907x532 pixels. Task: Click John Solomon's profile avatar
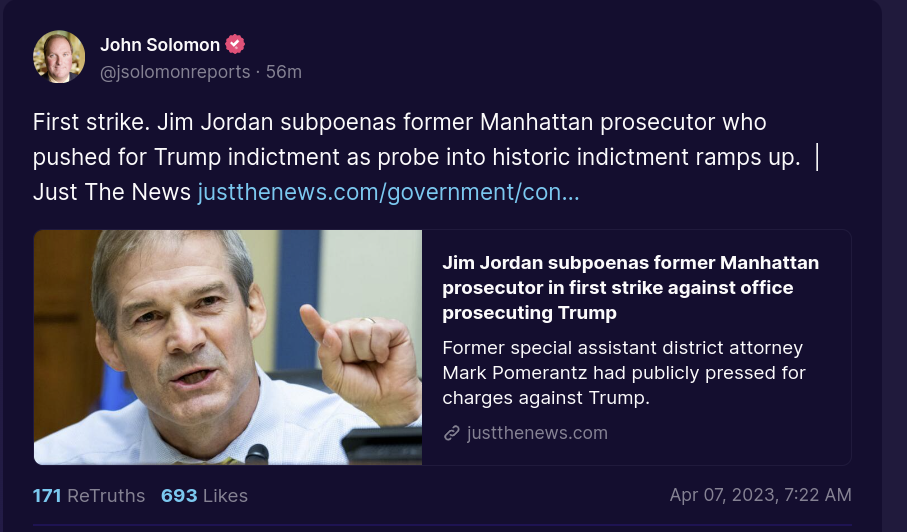(x=59, y=57)
